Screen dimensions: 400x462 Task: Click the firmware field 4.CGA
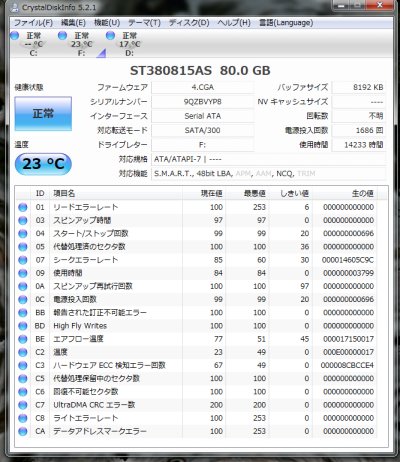(203, 87)
